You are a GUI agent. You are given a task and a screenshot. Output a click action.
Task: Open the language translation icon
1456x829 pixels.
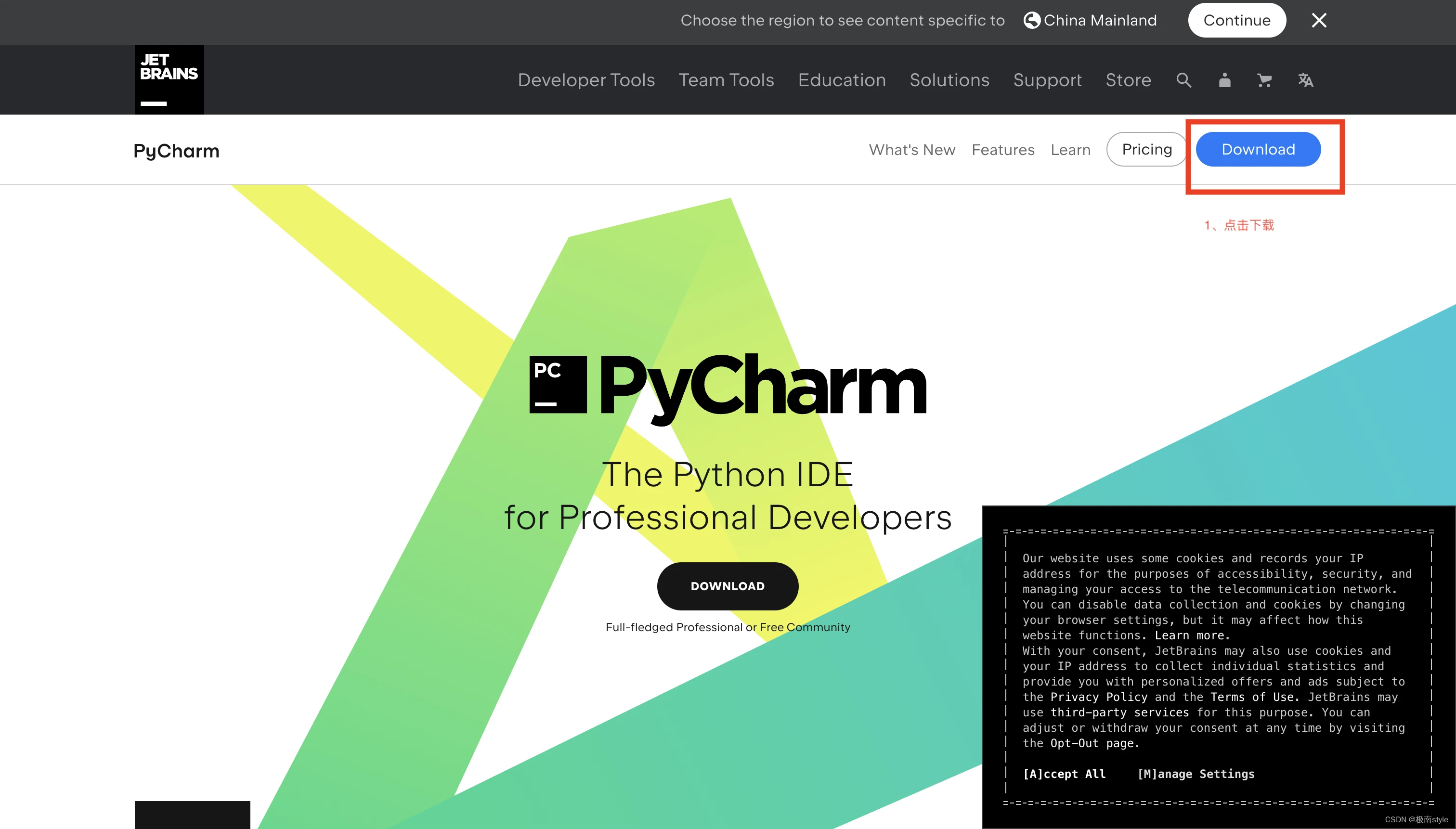(x=1305, y=80)
